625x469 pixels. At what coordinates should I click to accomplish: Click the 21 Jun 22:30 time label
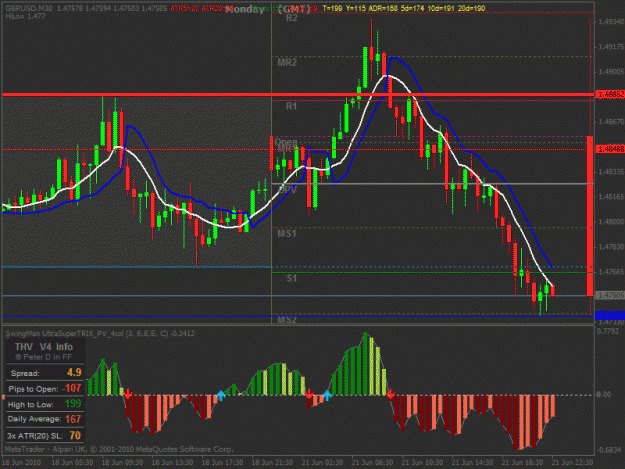[572, 462]
